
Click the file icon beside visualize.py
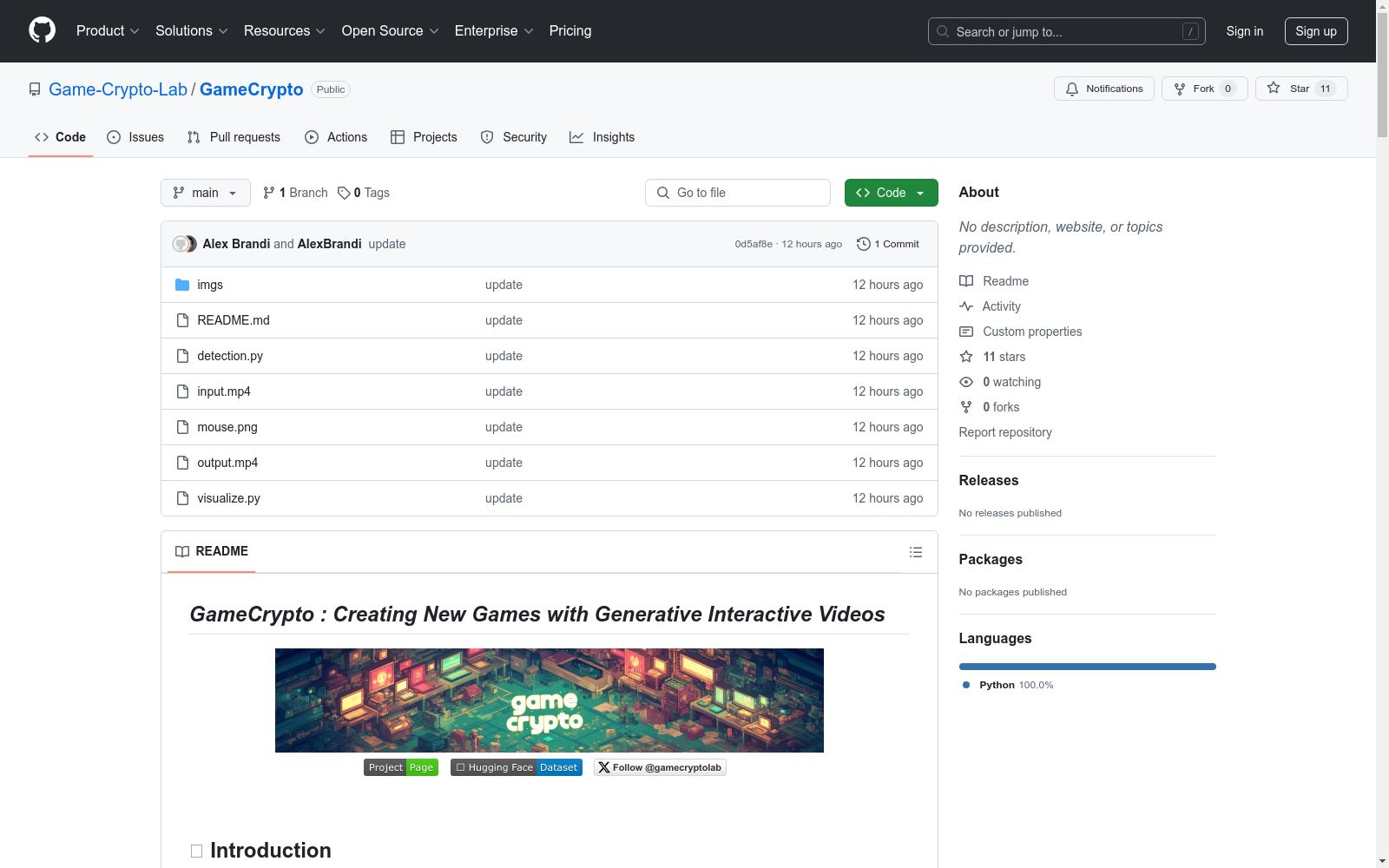182,498
